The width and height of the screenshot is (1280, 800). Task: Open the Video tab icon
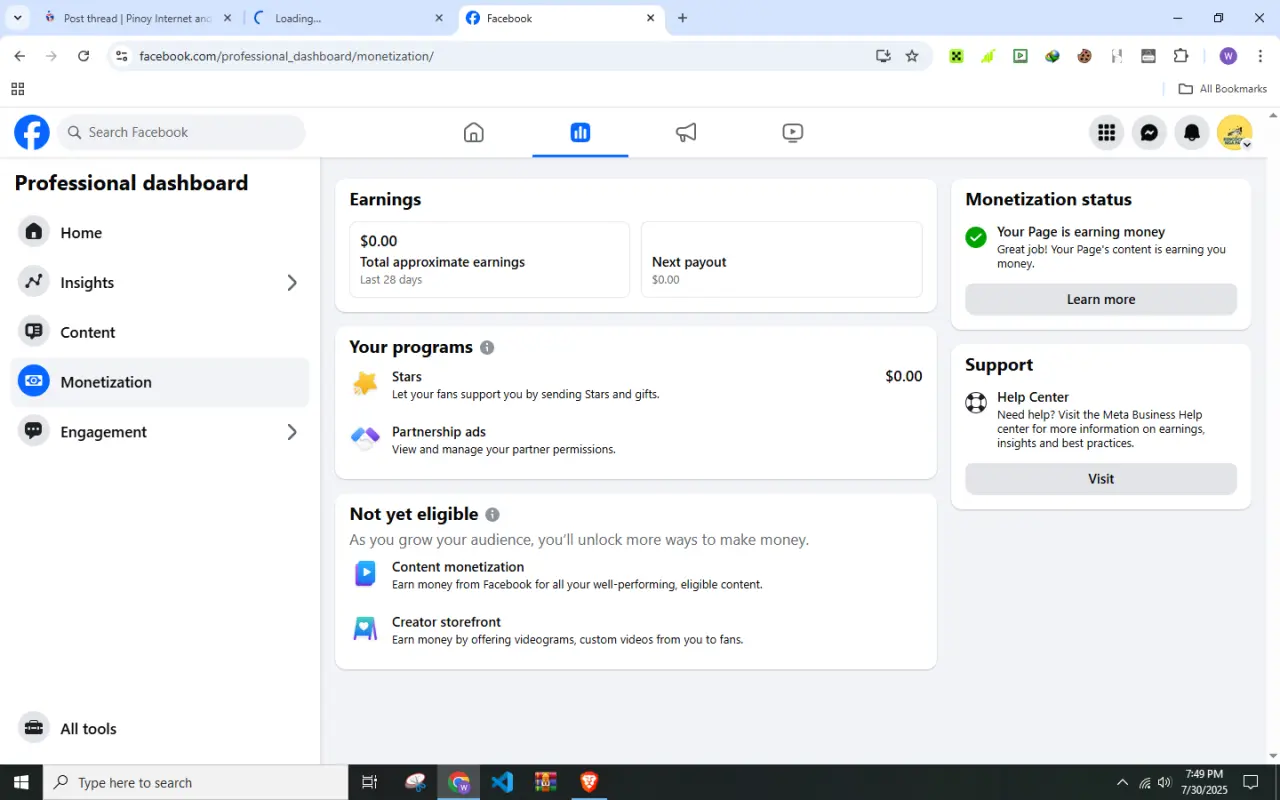point(792,132)
